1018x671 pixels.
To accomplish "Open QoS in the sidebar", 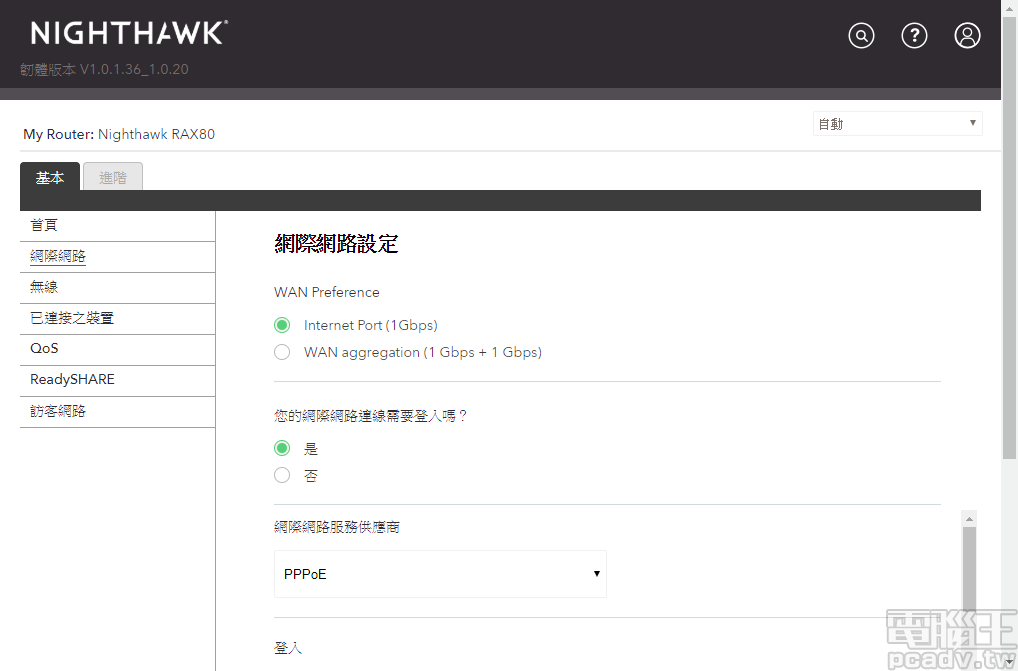I will (44, 349).
